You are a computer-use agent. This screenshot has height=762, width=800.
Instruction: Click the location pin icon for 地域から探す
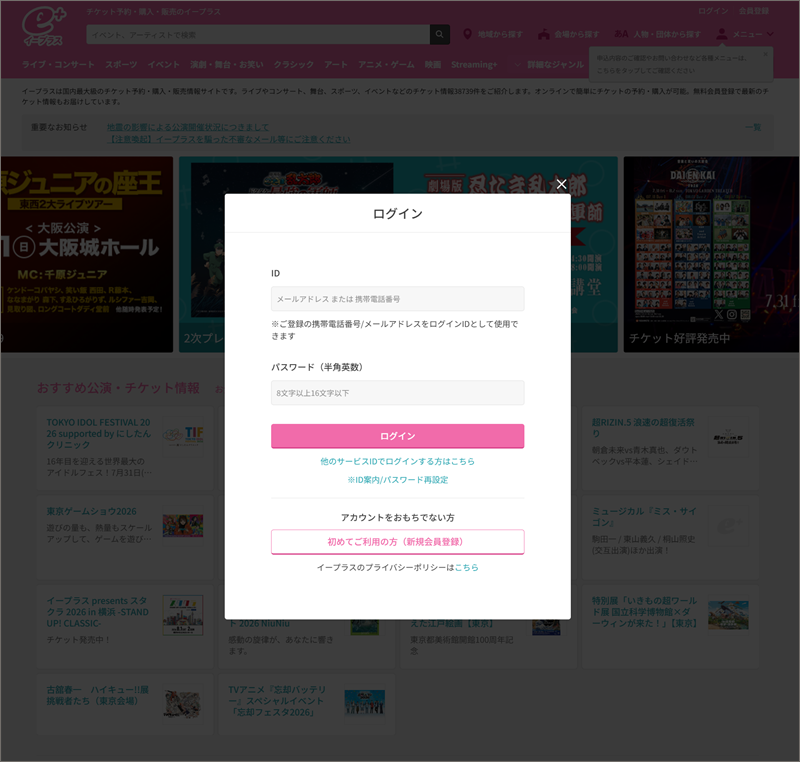(x=467, y=34)
